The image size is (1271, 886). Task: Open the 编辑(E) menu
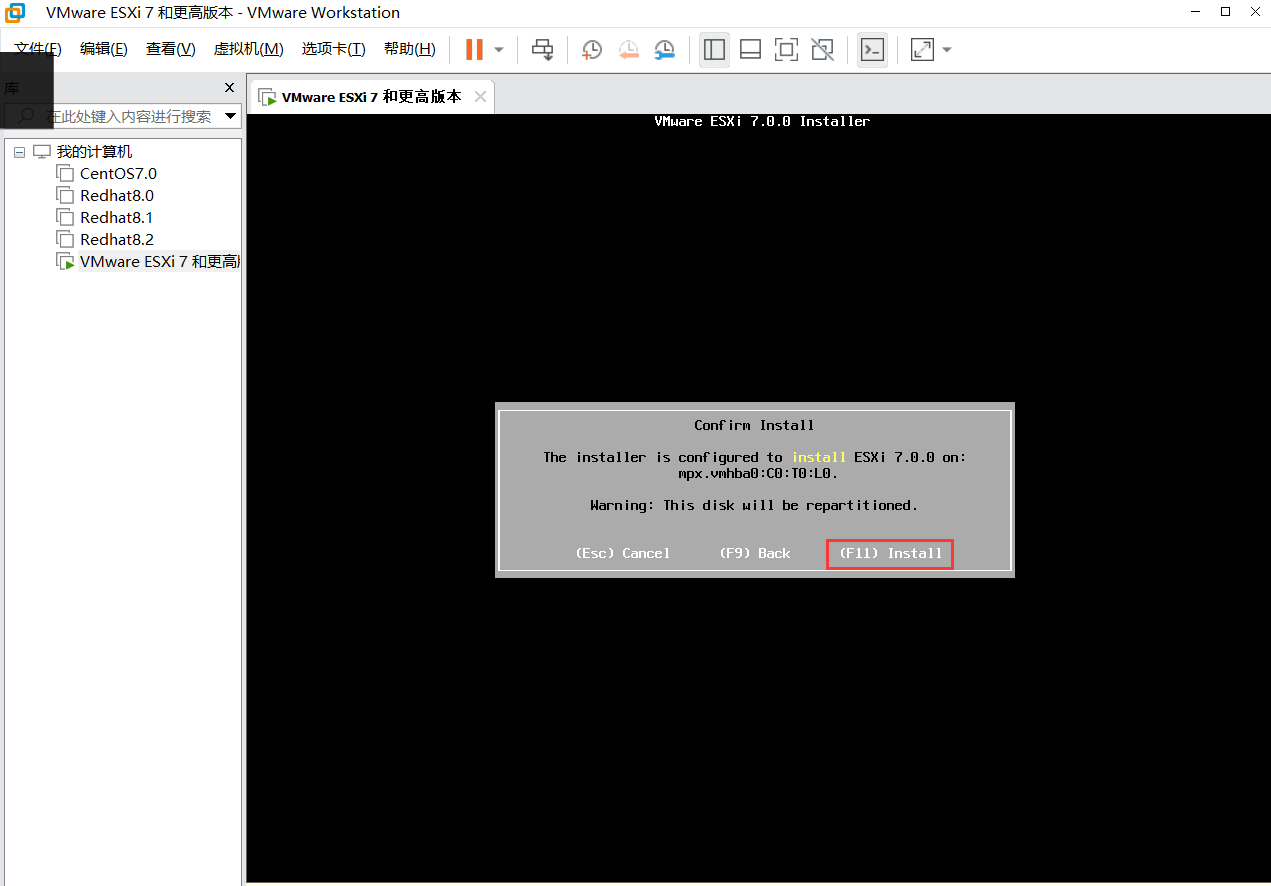coord(104,49)
